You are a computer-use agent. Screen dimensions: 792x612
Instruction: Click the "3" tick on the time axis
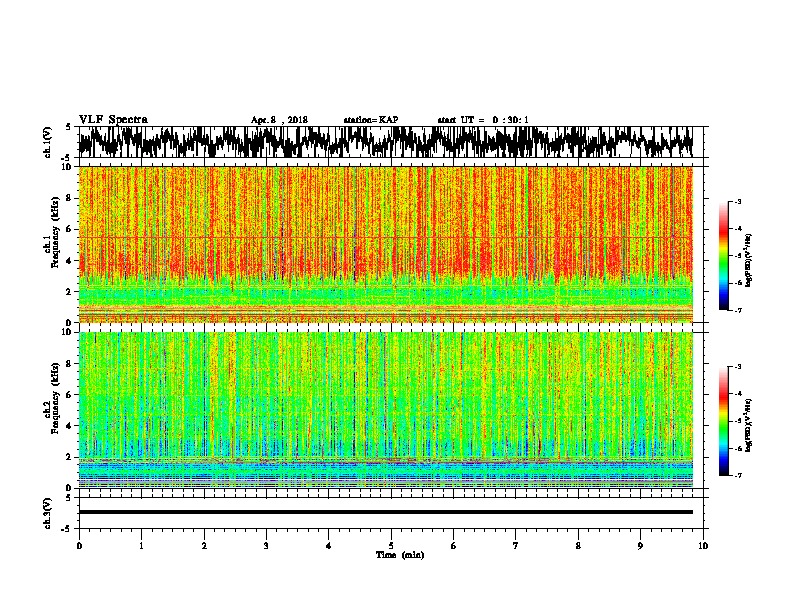(266, 546)
